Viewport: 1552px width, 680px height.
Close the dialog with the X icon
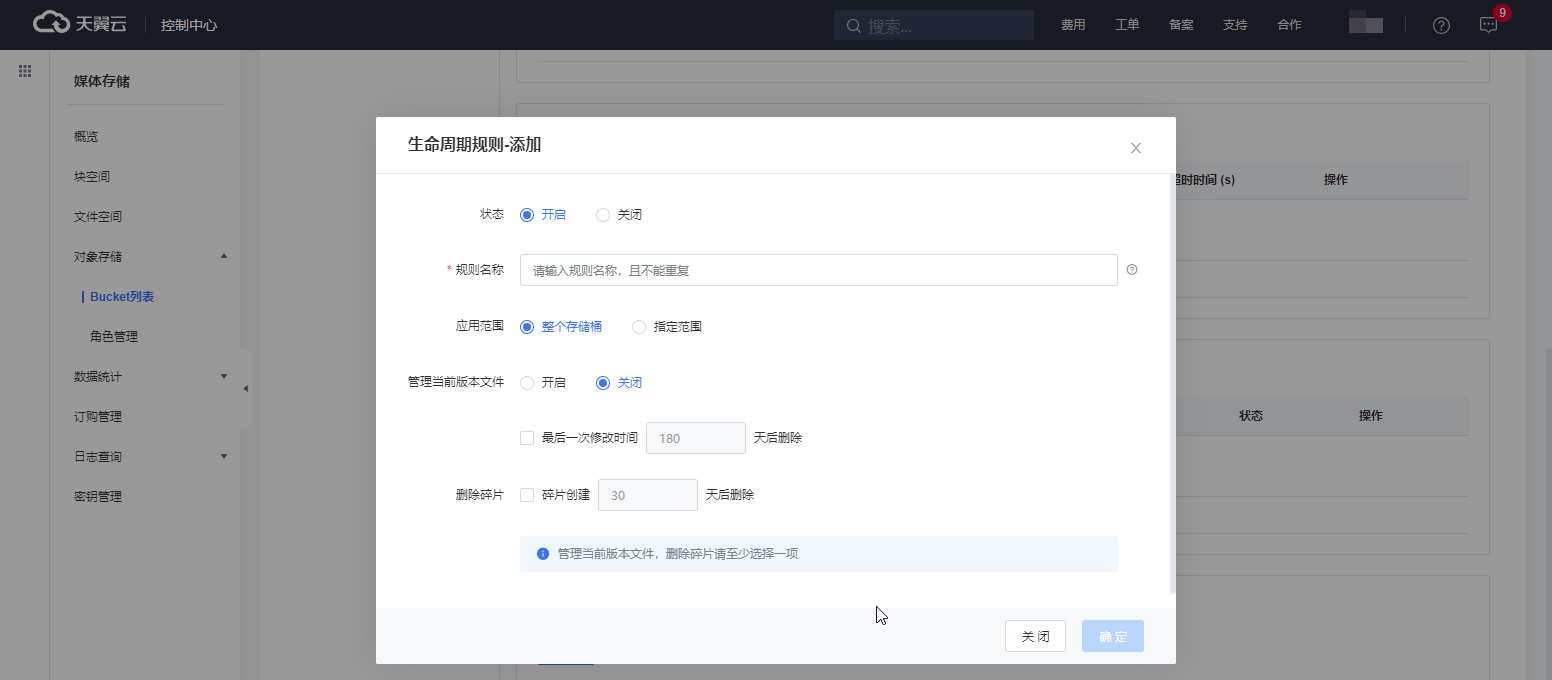click(1135, 148)
